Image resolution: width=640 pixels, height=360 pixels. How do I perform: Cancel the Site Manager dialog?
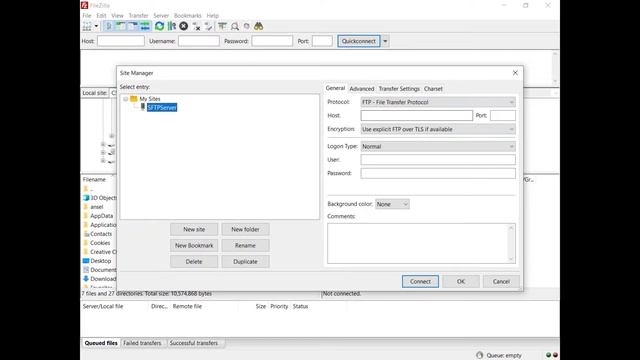pyautogui.click(x=501, y=281)
